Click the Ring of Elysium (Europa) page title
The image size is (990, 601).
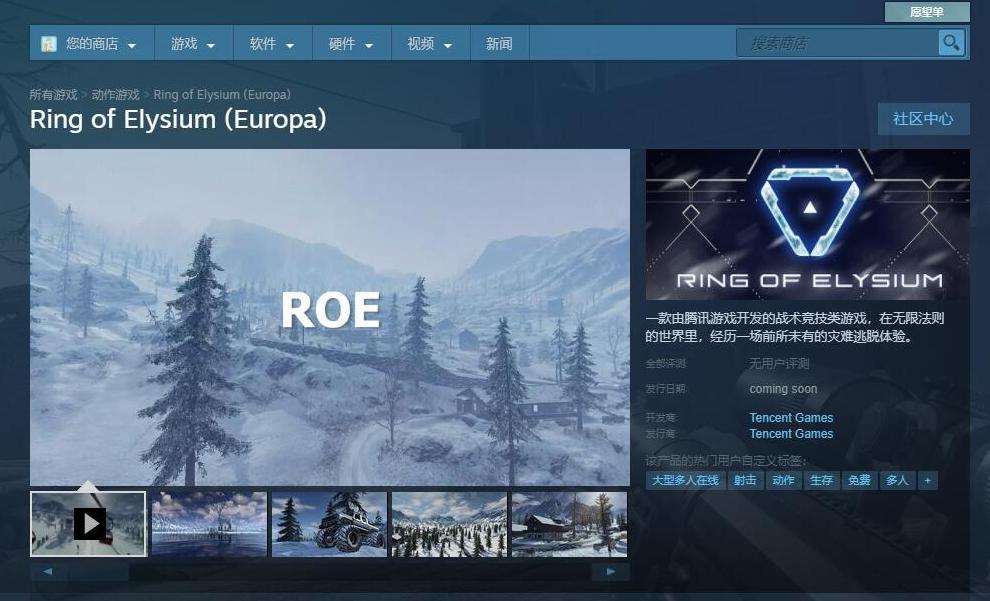(178, 119)
